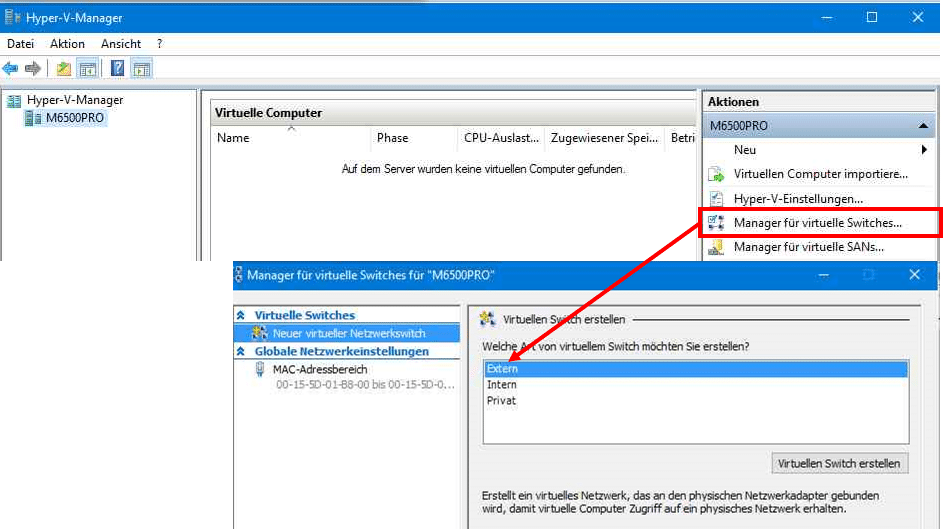943x529 pixels.
Task: Click the Manager für virtuelle Switches icon
Action: tap(716, 223)
